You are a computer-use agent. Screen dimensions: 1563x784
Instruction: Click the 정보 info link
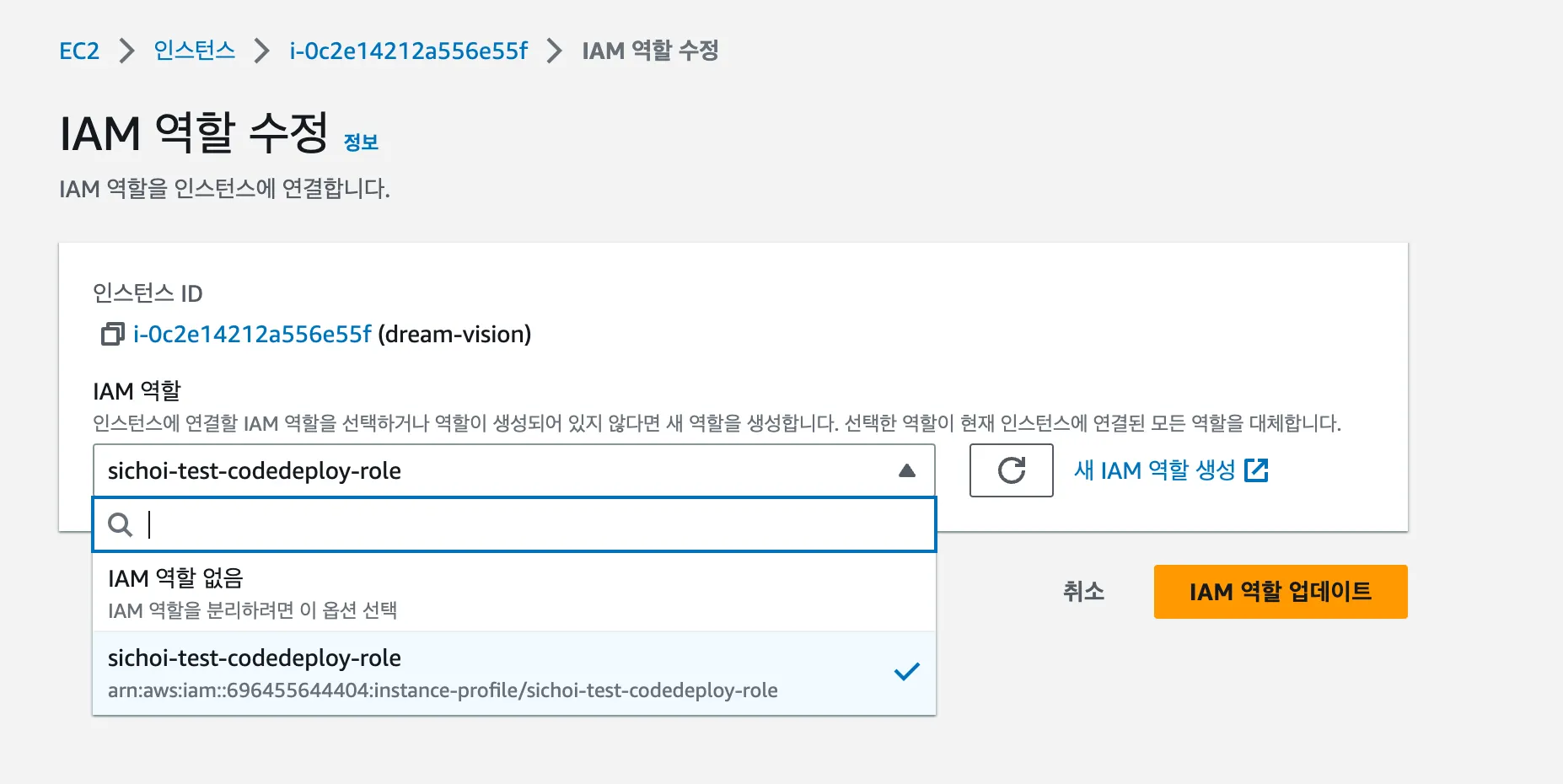(x=361, y=142)
